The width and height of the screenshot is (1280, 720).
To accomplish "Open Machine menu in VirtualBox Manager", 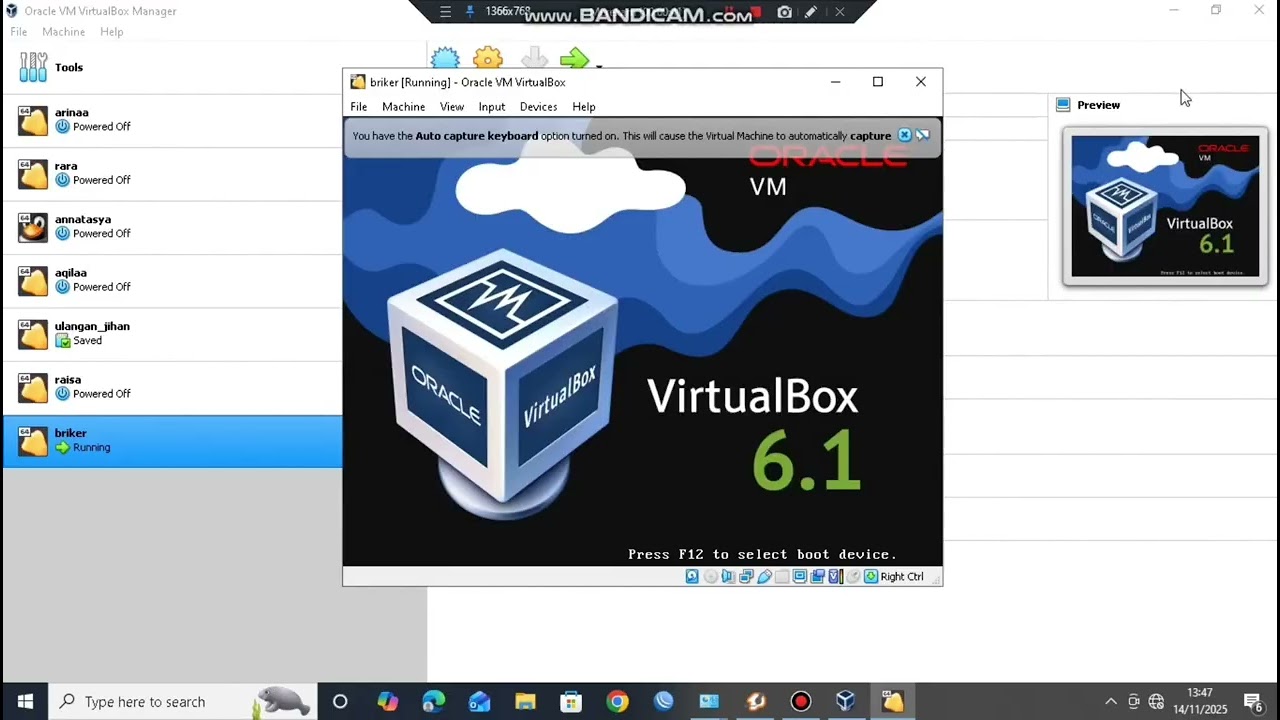I will pos(63,32).
